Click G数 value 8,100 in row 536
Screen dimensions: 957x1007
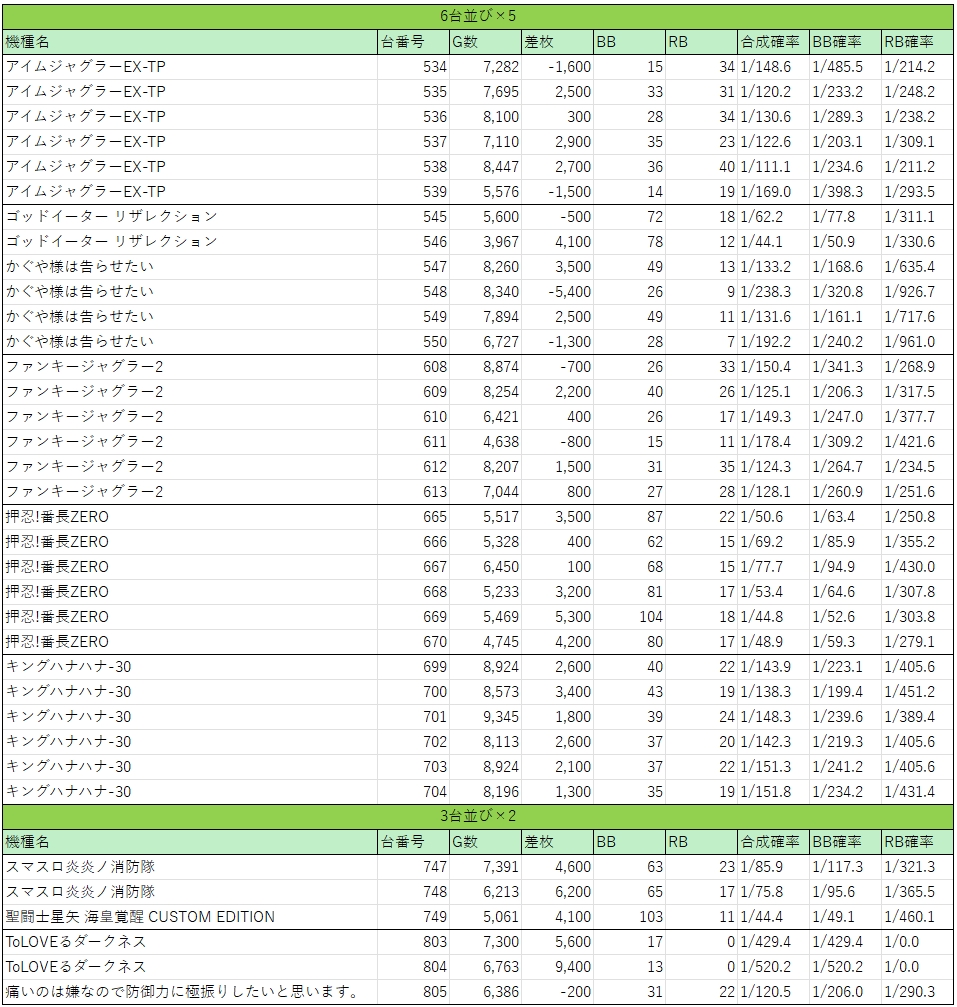[486, 117]
